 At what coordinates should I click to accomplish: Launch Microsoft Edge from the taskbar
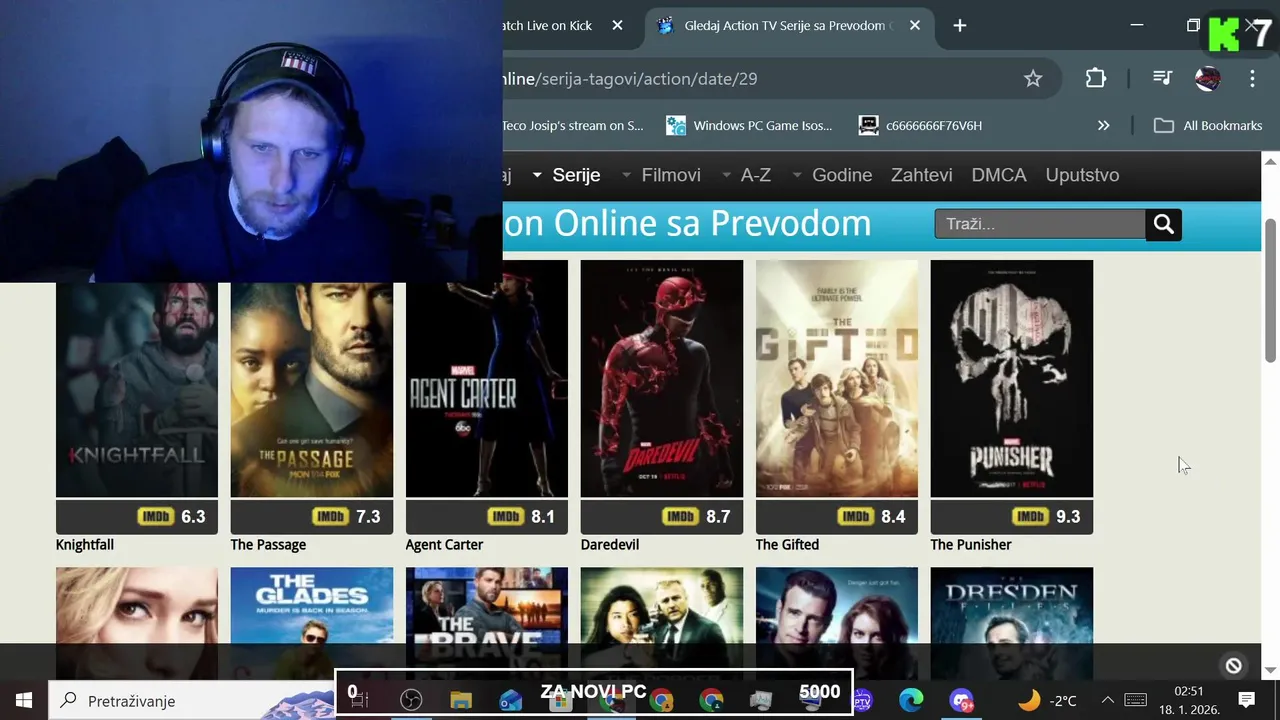911,700
